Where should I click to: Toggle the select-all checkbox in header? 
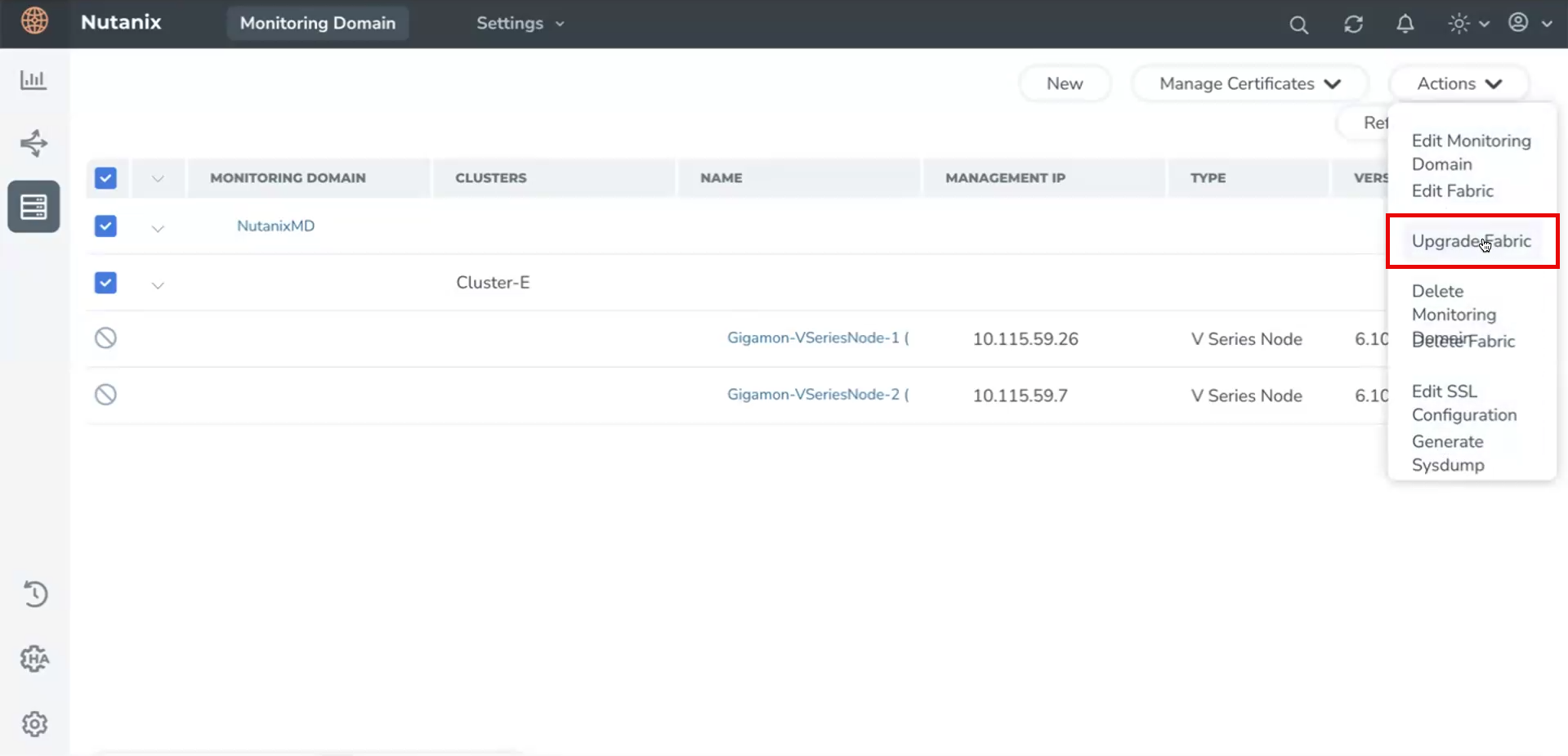[x=105, y=178]
